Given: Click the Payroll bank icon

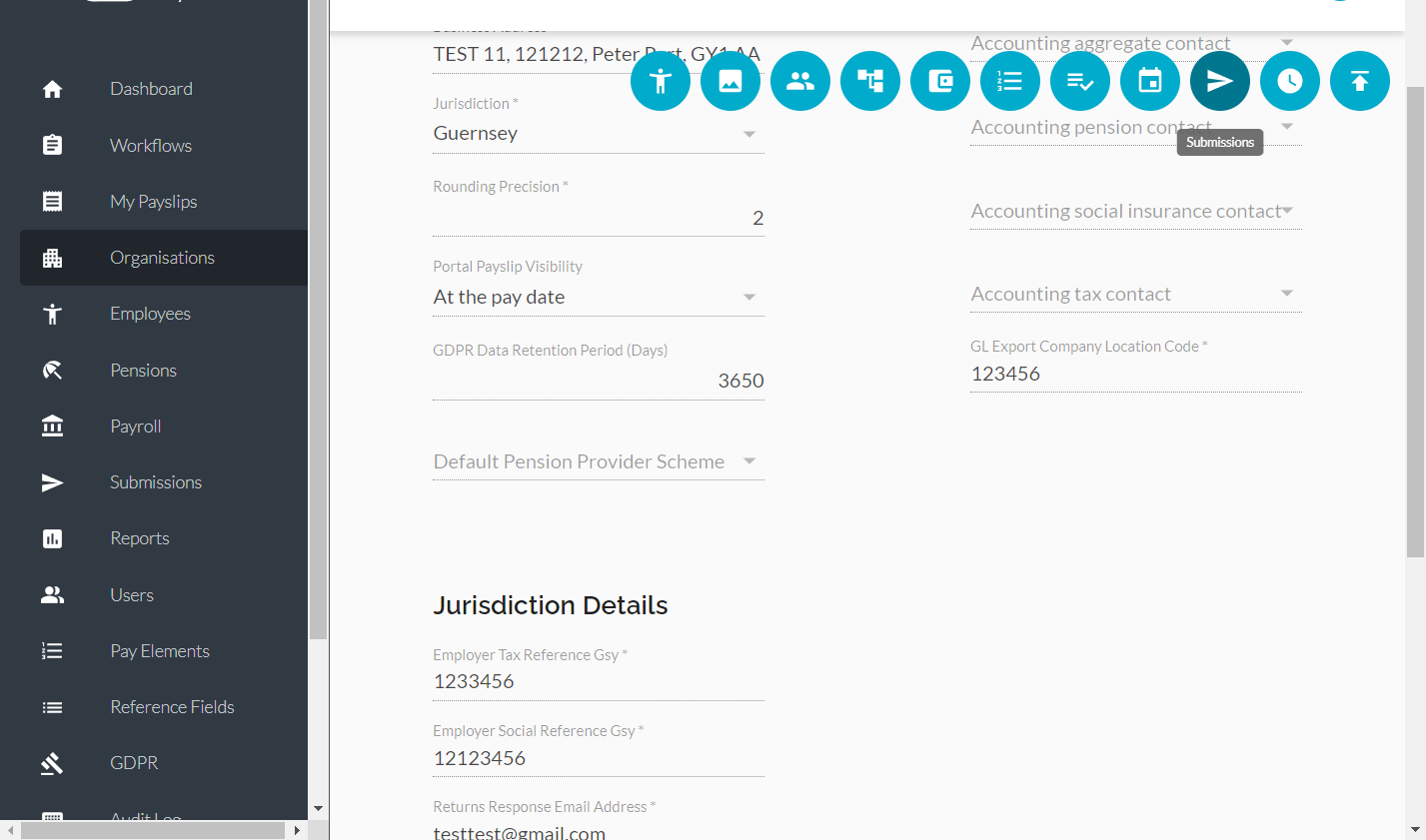Looking at the screenshot, I should click(x=53, y=426).
